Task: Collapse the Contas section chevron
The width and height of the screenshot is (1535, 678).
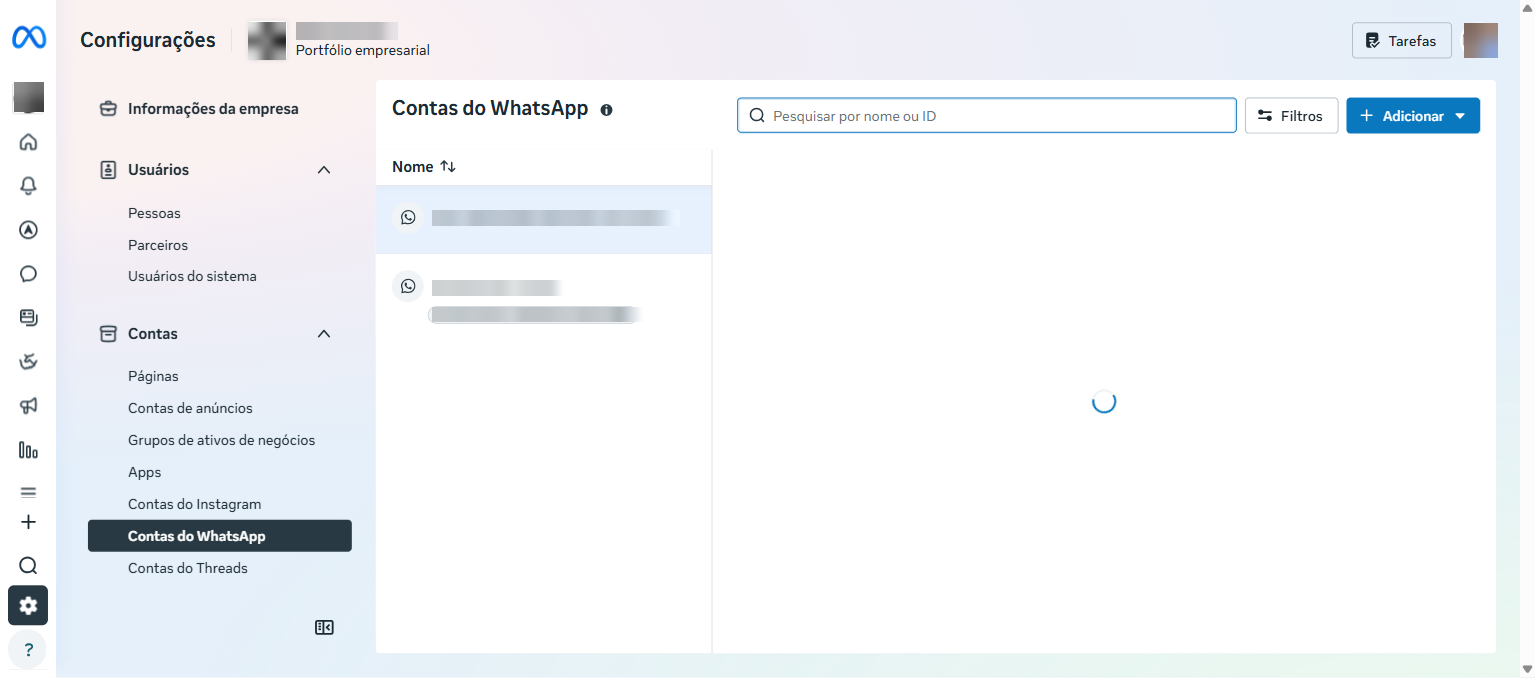Action: 324,334
